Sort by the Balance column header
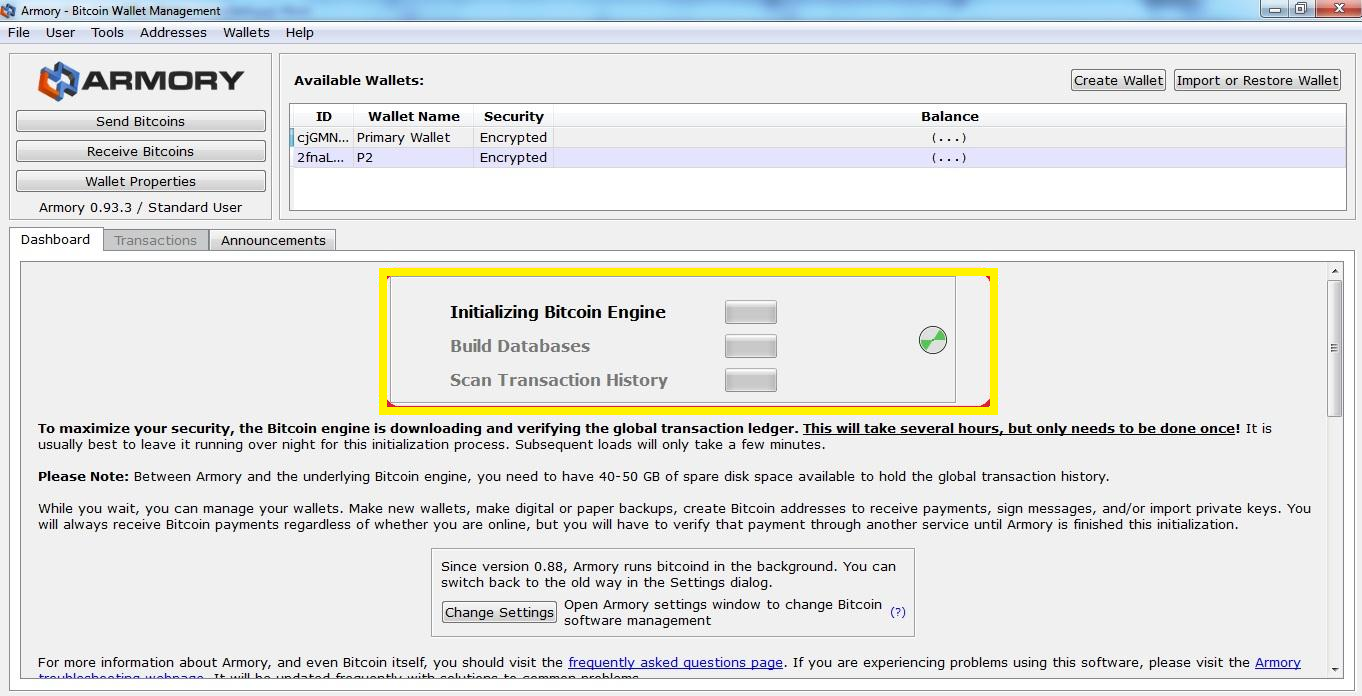This screenshot has width=1362, height=696. [x=949, y=116]
